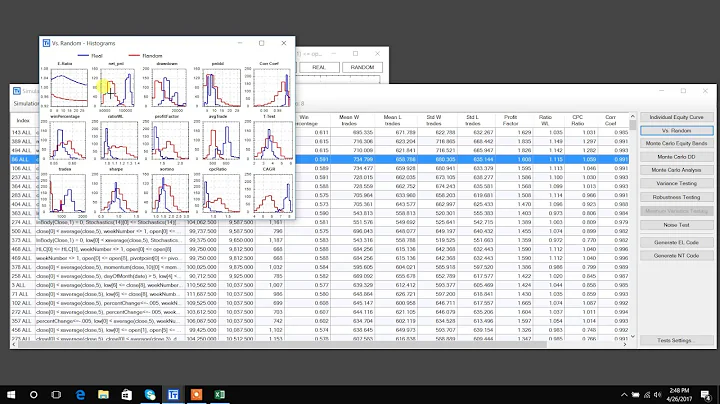This screenshot has width=720, height=404.
Task: Check the battery status tray icon
Action: tap(636, 395)
